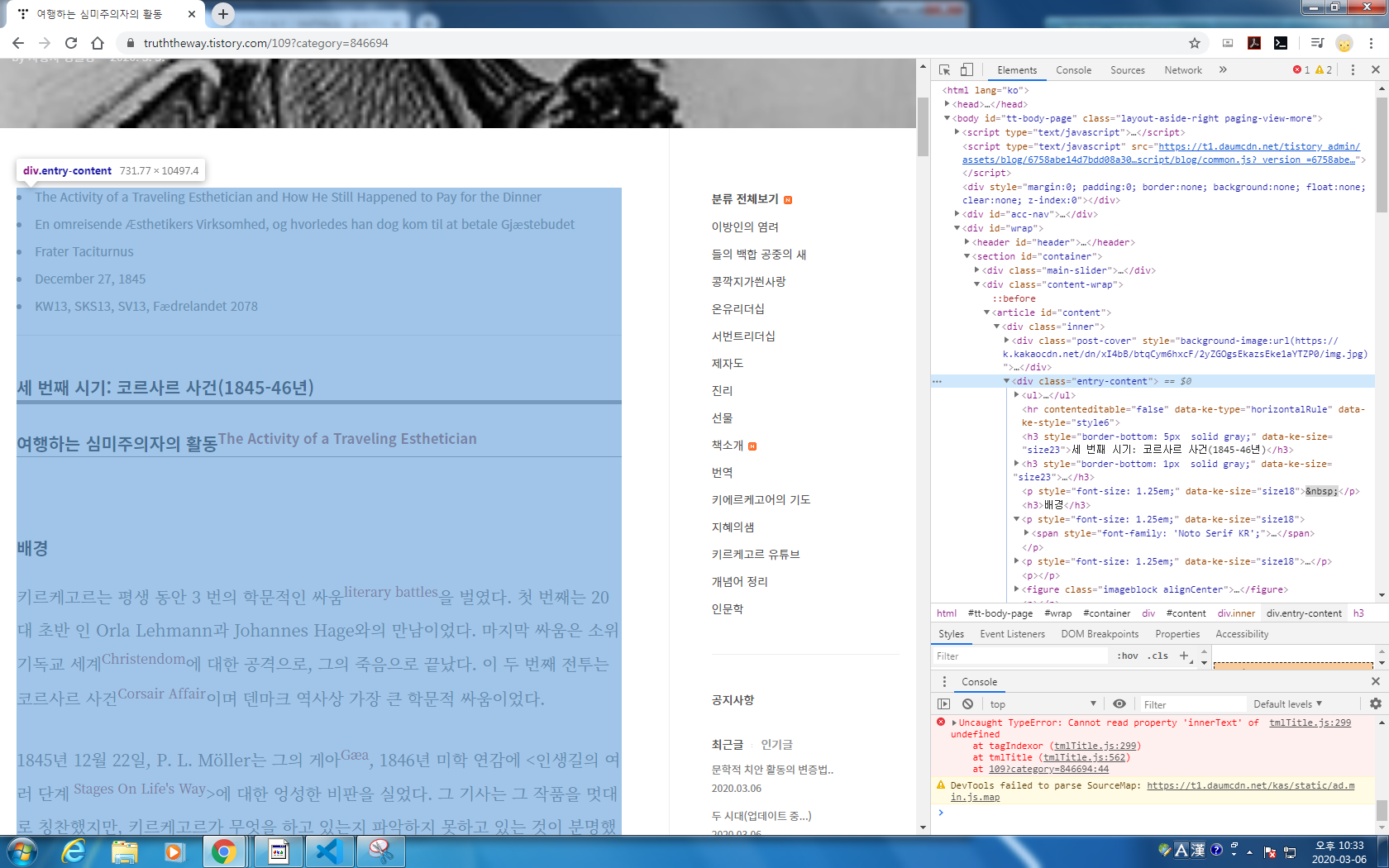The width and height of the screenshot is (1389, 868).
Task: Expand the head element node
Action: [x=947, y=104]
